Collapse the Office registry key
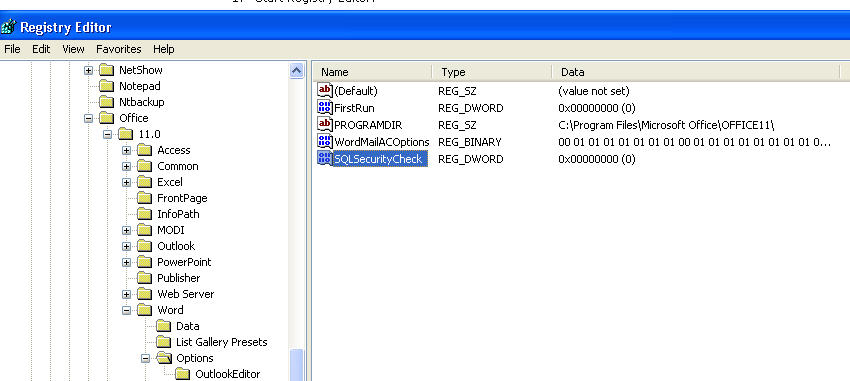850x381 pixels. point(88,118)
